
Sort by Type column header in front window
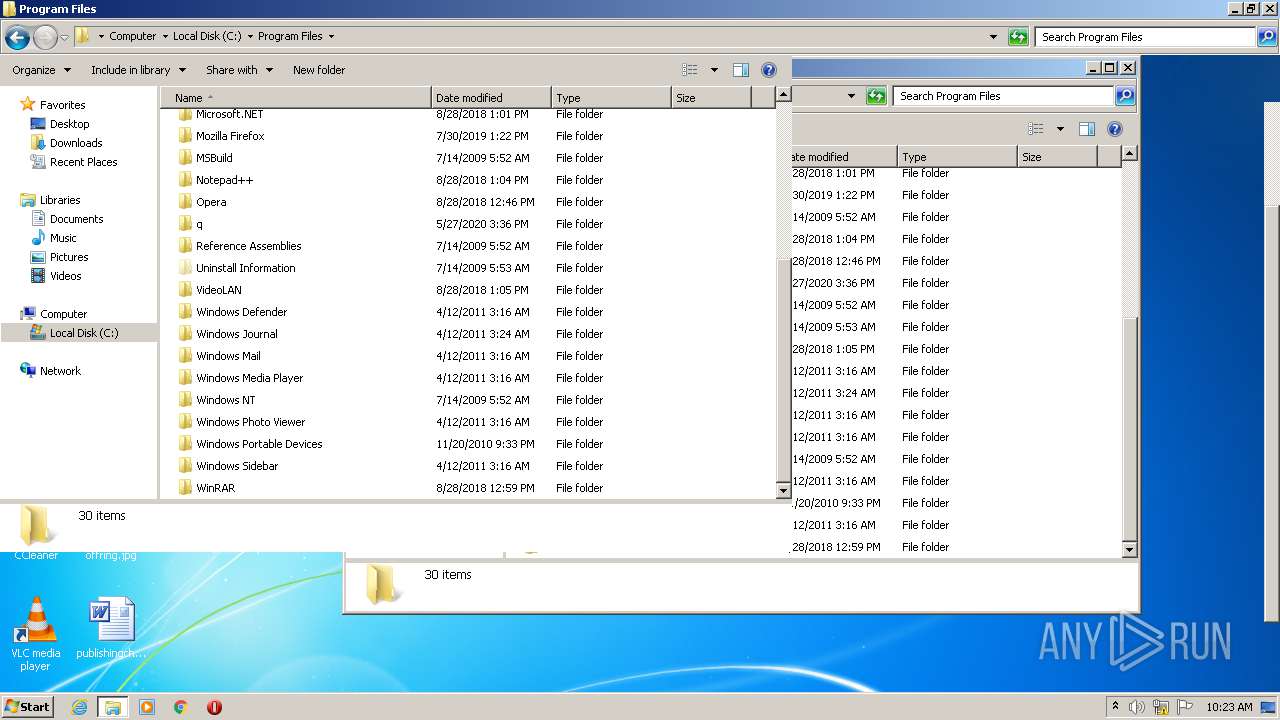tap(611, 98)
